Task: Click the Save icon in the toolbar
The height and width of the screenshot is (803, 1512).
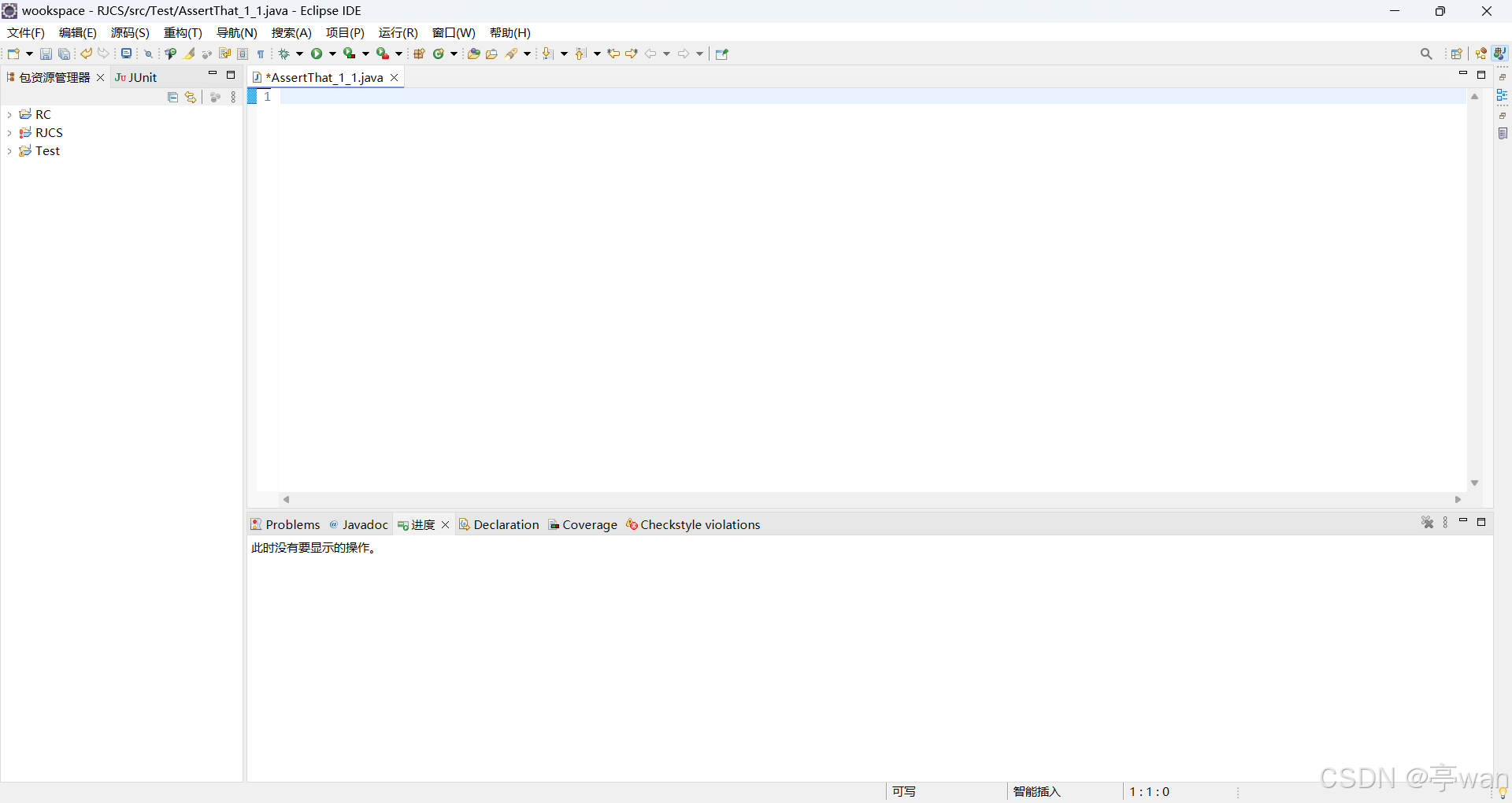Action: point(46,54)
